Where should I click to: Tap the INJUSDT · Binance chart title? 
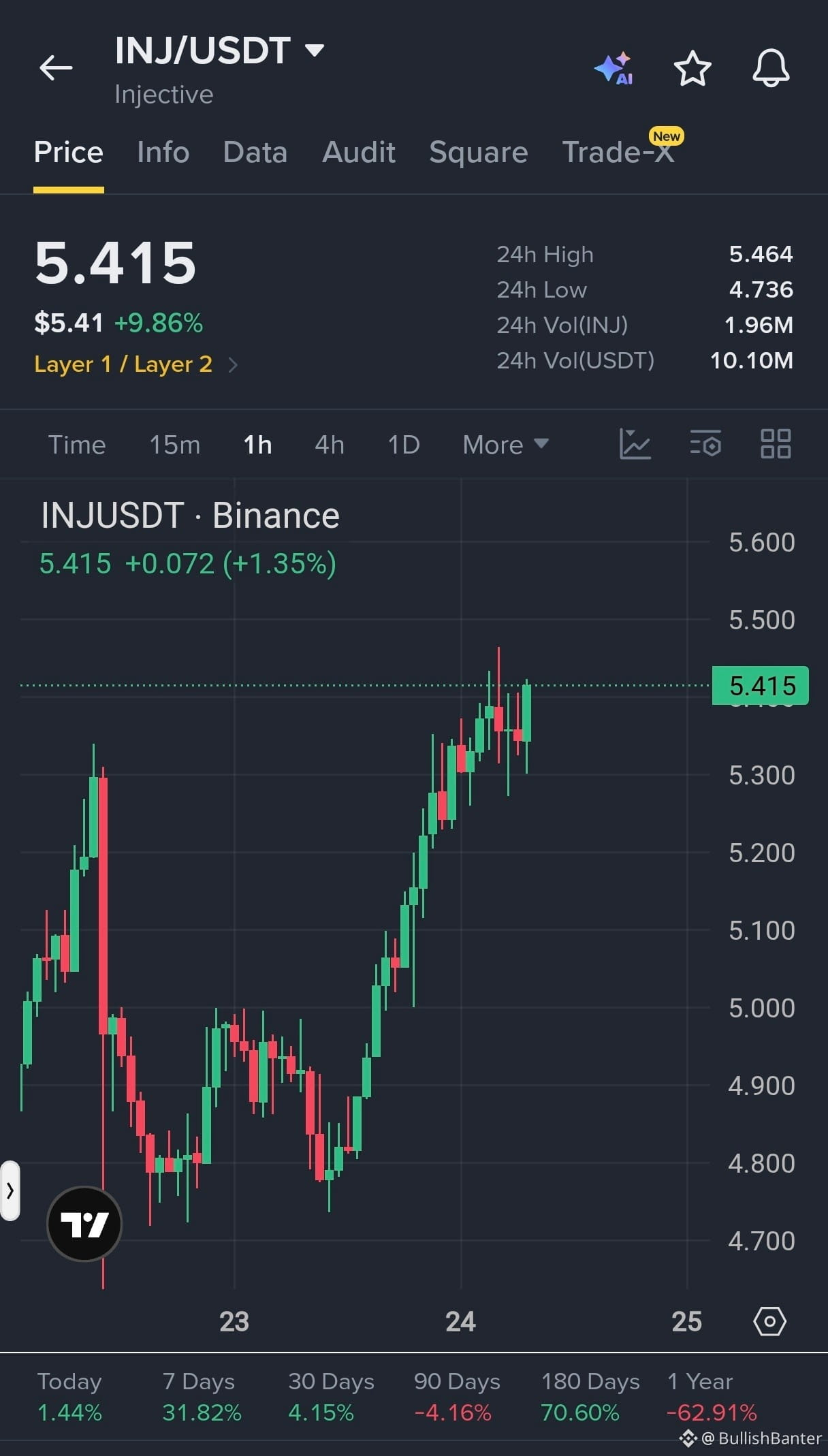point(191,516)
